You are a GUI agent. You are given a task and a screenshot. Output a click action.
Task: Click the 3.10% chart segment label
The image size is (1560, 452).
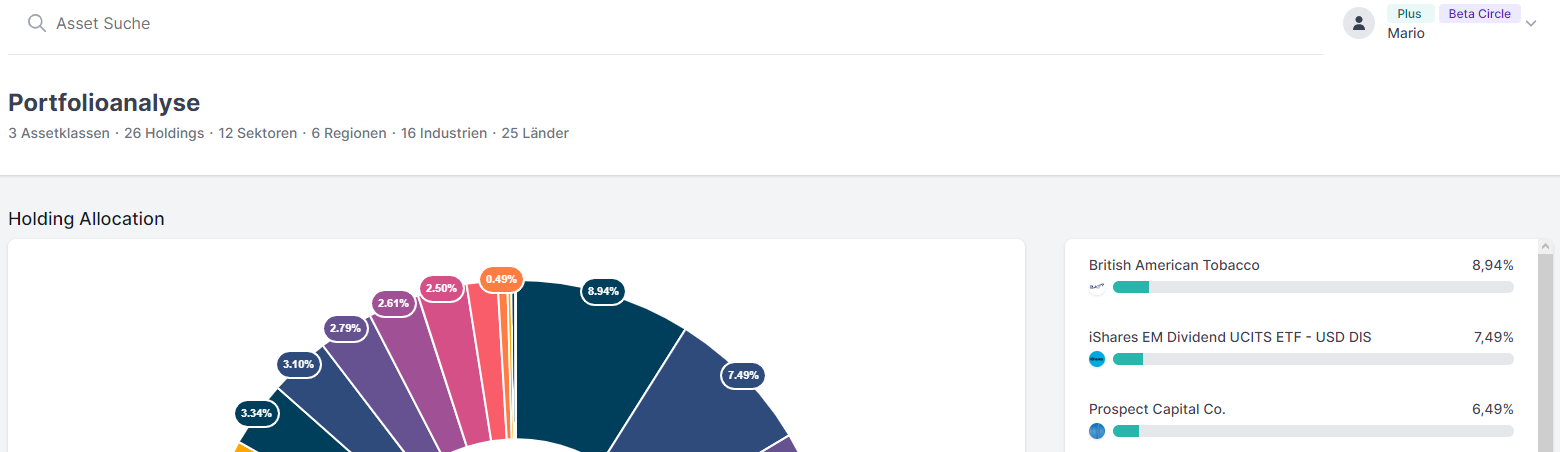299,364
